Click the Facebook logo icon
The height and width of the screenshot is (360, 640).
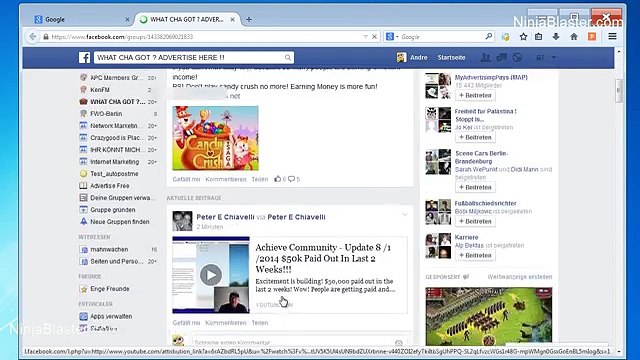point(84,58)
